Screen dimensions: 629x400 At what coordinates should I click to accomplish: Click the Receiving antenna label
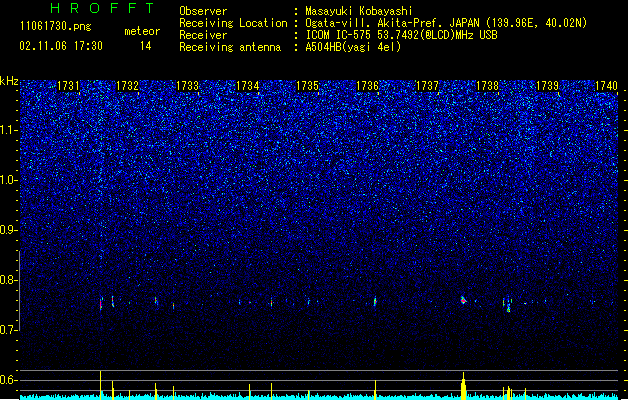coord(230,47)
